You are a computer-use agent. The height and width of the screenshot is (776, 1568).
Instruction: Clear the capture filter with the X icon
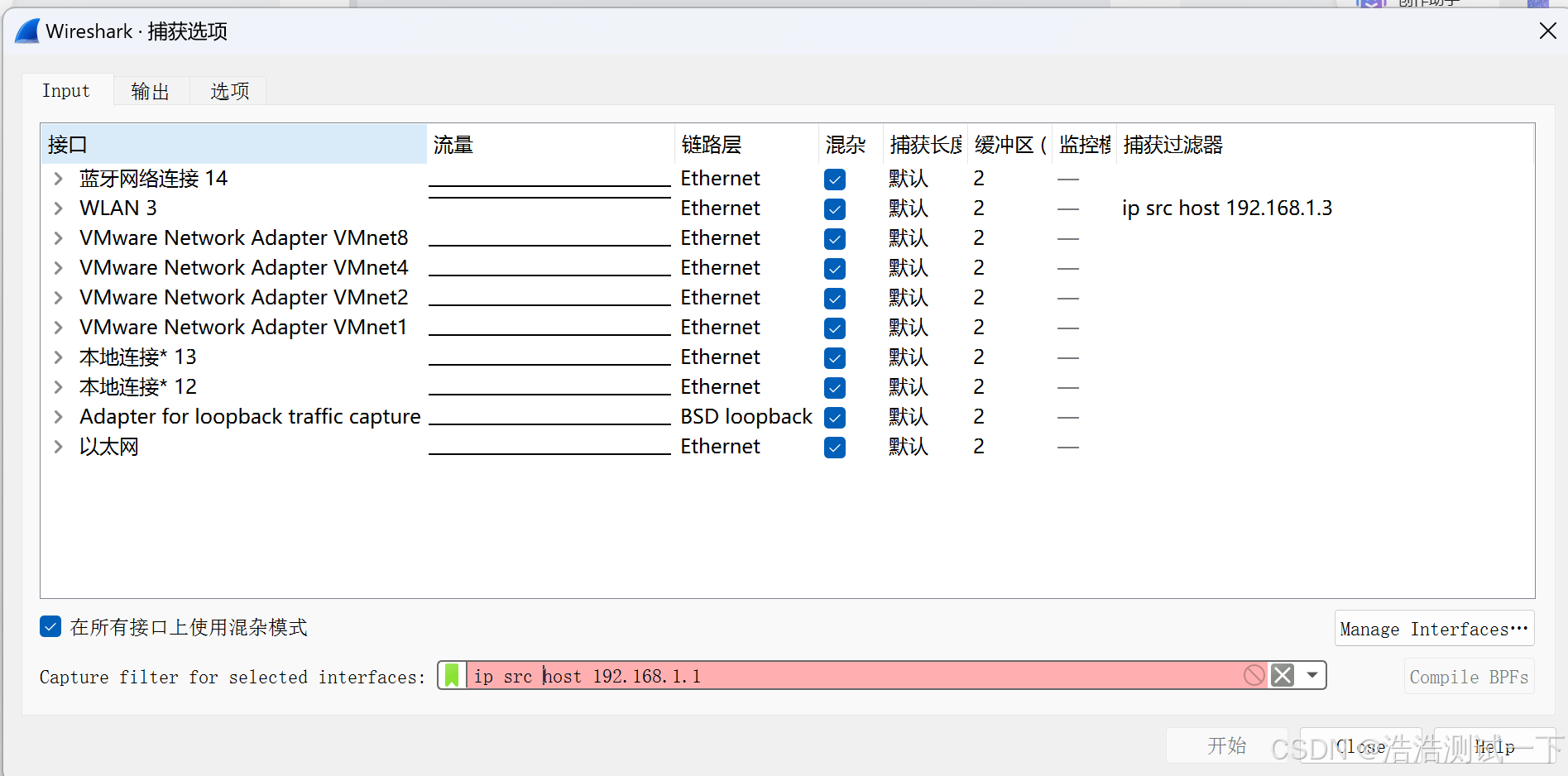click(1283, 675)
